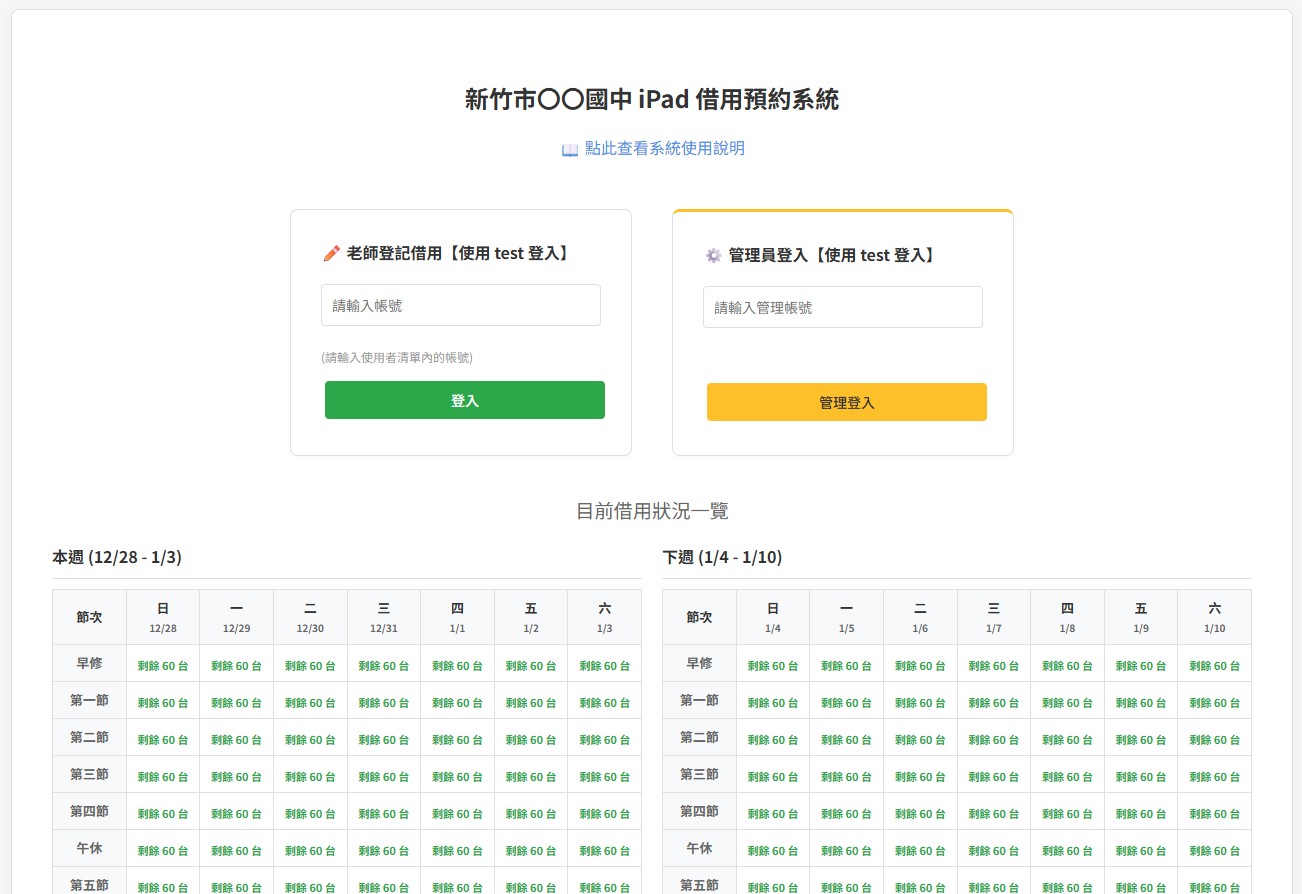Click the 1/8 Thursday column header
The width and height of the screenshot is (1302, 894).
coord(1067,617)
